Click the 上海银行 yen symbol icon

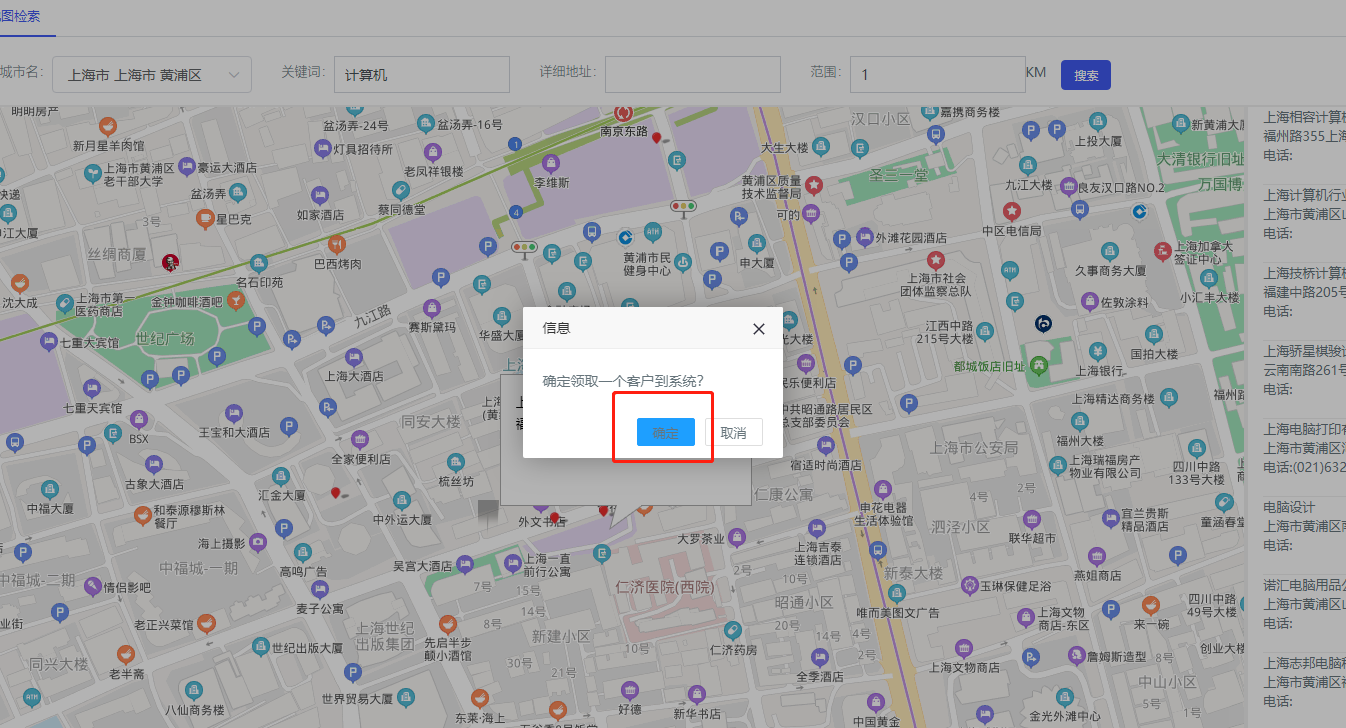pyautogui.click(x=1099, y=351)
